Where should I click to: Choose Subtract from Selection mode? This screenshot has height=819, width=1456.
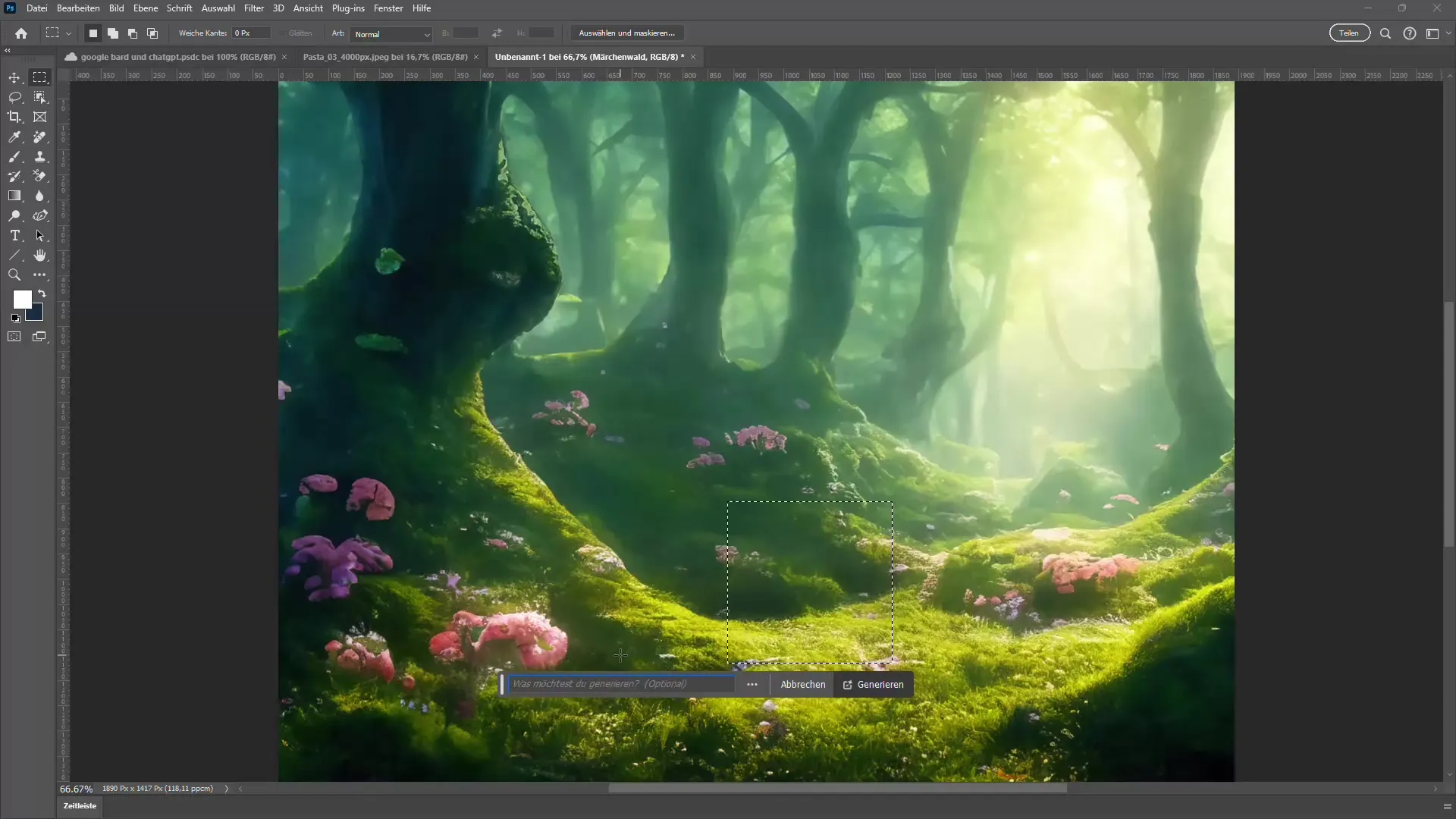[x=133, y=33]
